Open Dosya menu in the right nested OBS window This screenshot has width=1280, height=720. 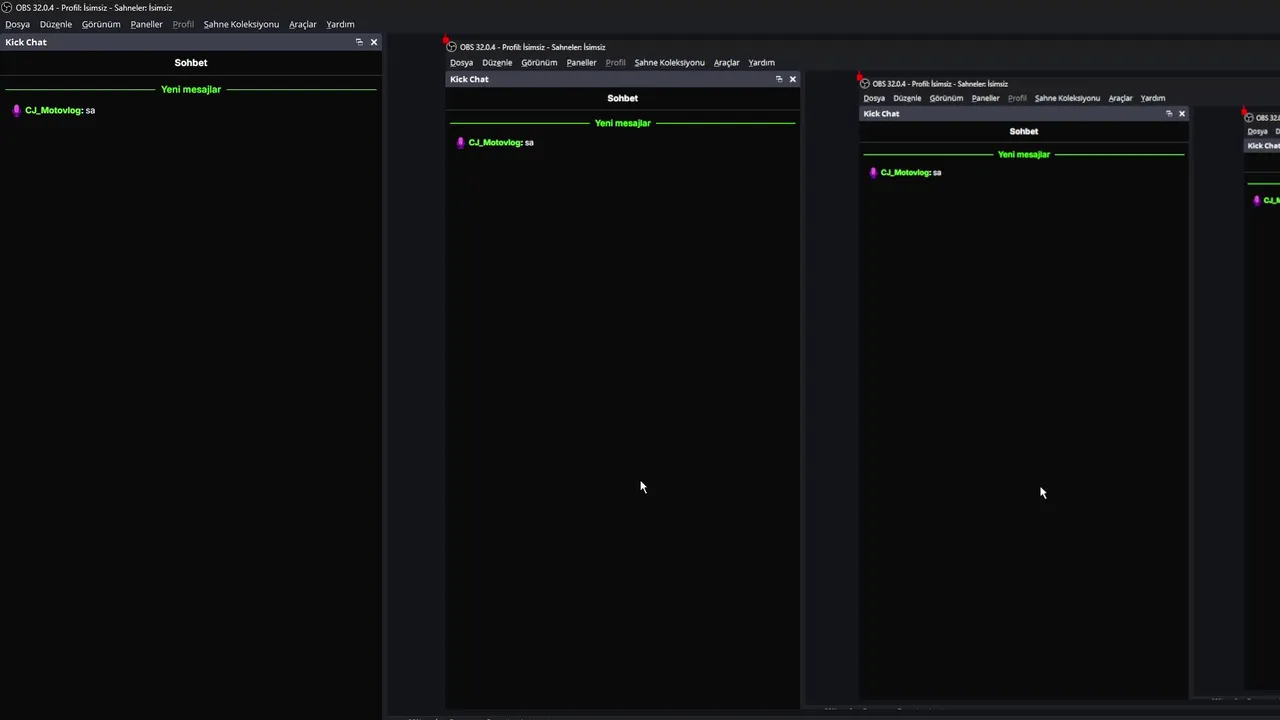pyautogui.click(x=874, y=98)
